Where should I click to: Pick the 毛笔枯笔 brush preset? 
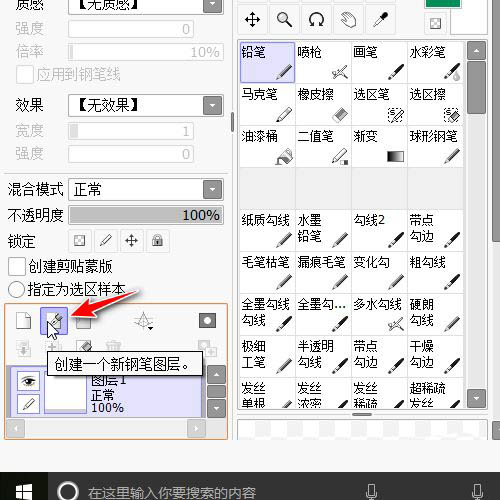tap(267, 273)
